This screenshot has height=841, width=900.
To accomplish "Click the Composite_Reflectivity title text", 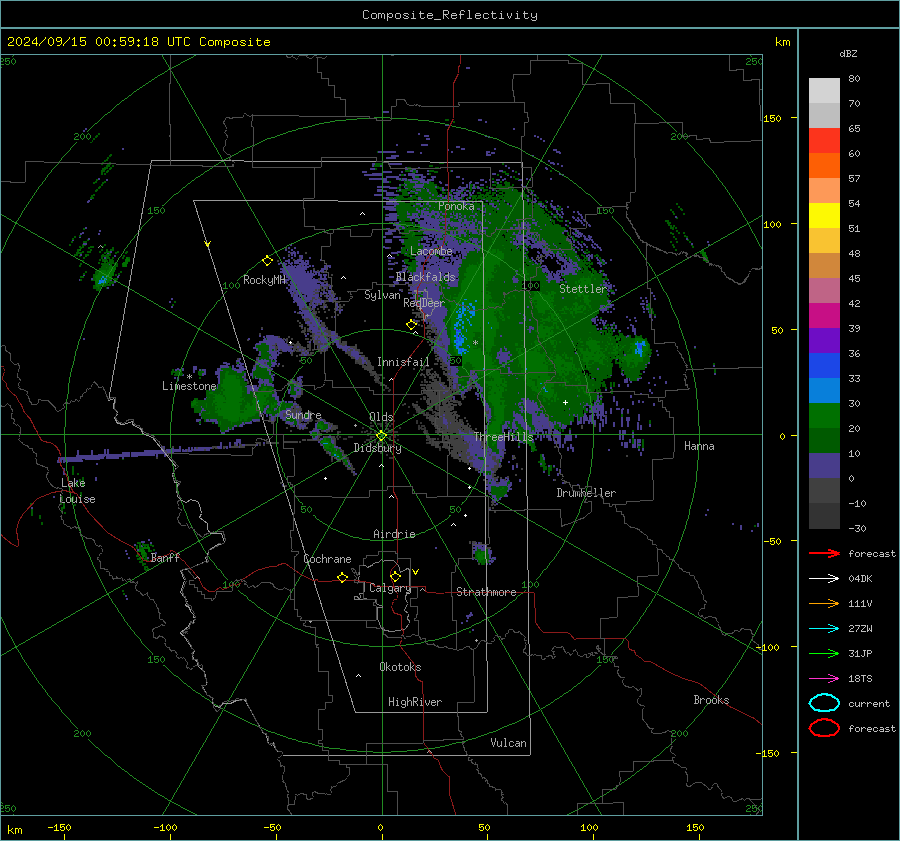I will pos(449,15).
